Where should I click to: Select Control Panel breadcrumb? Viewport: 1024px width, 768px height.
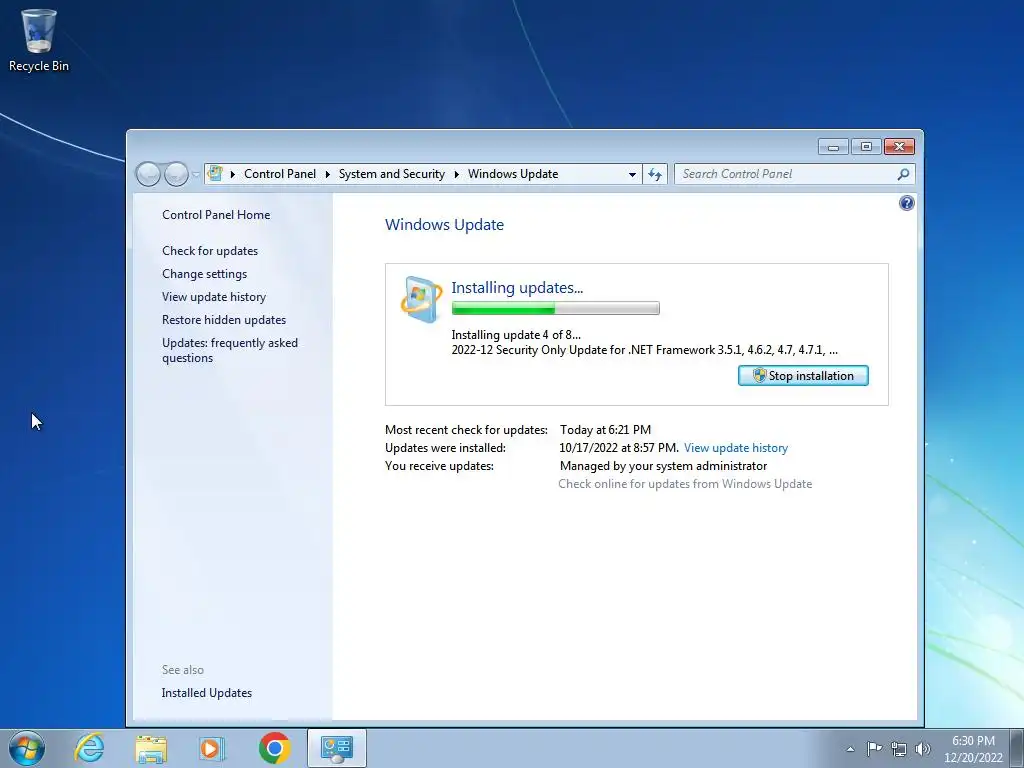(280, 174)
